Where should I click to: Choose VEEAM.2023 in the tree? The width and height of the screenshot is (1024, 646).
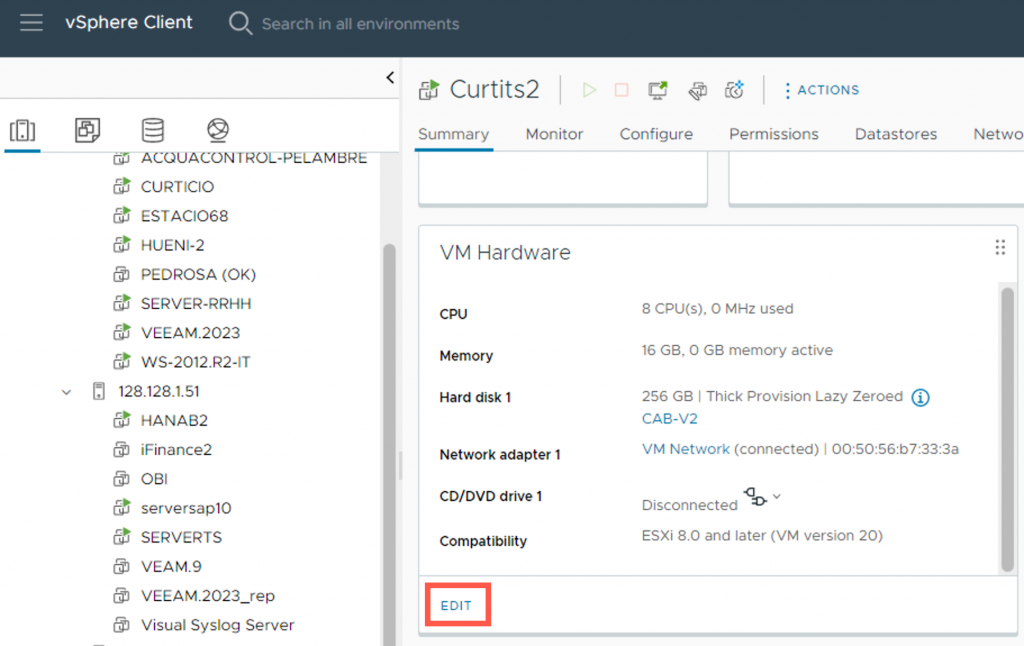click(190, 333)
